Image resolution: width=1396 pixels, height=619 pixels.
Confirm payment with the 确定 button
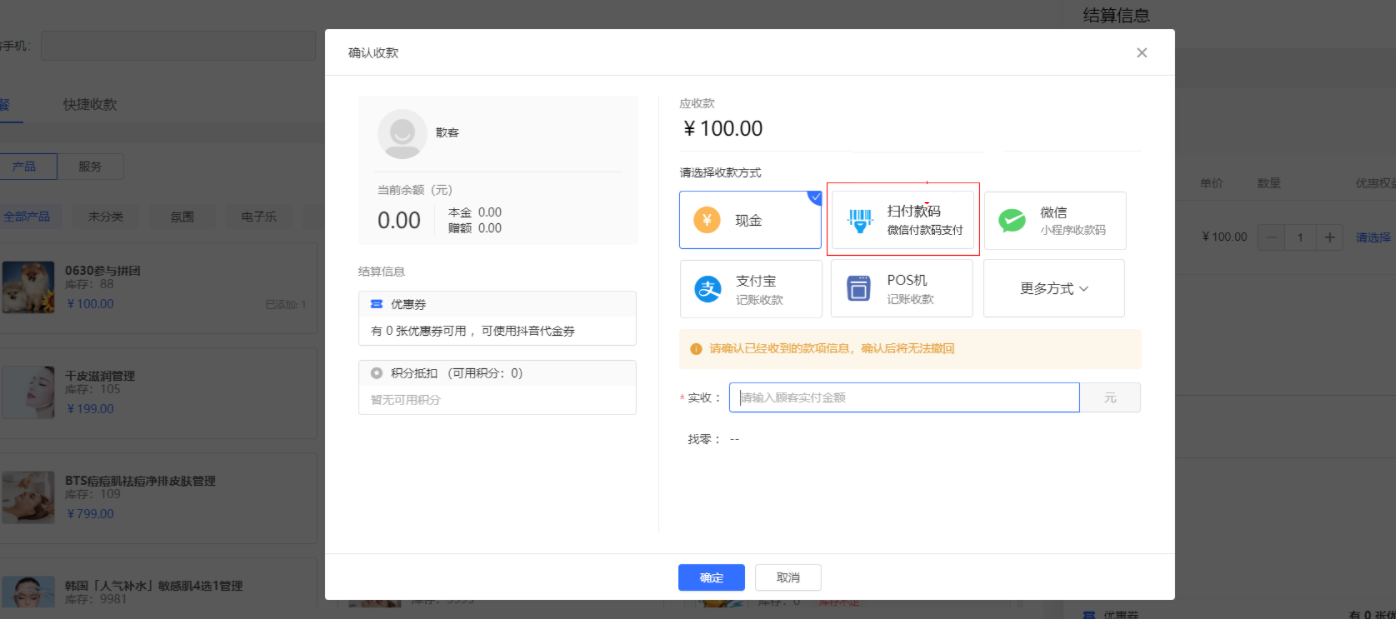click(x=711, y=578)
